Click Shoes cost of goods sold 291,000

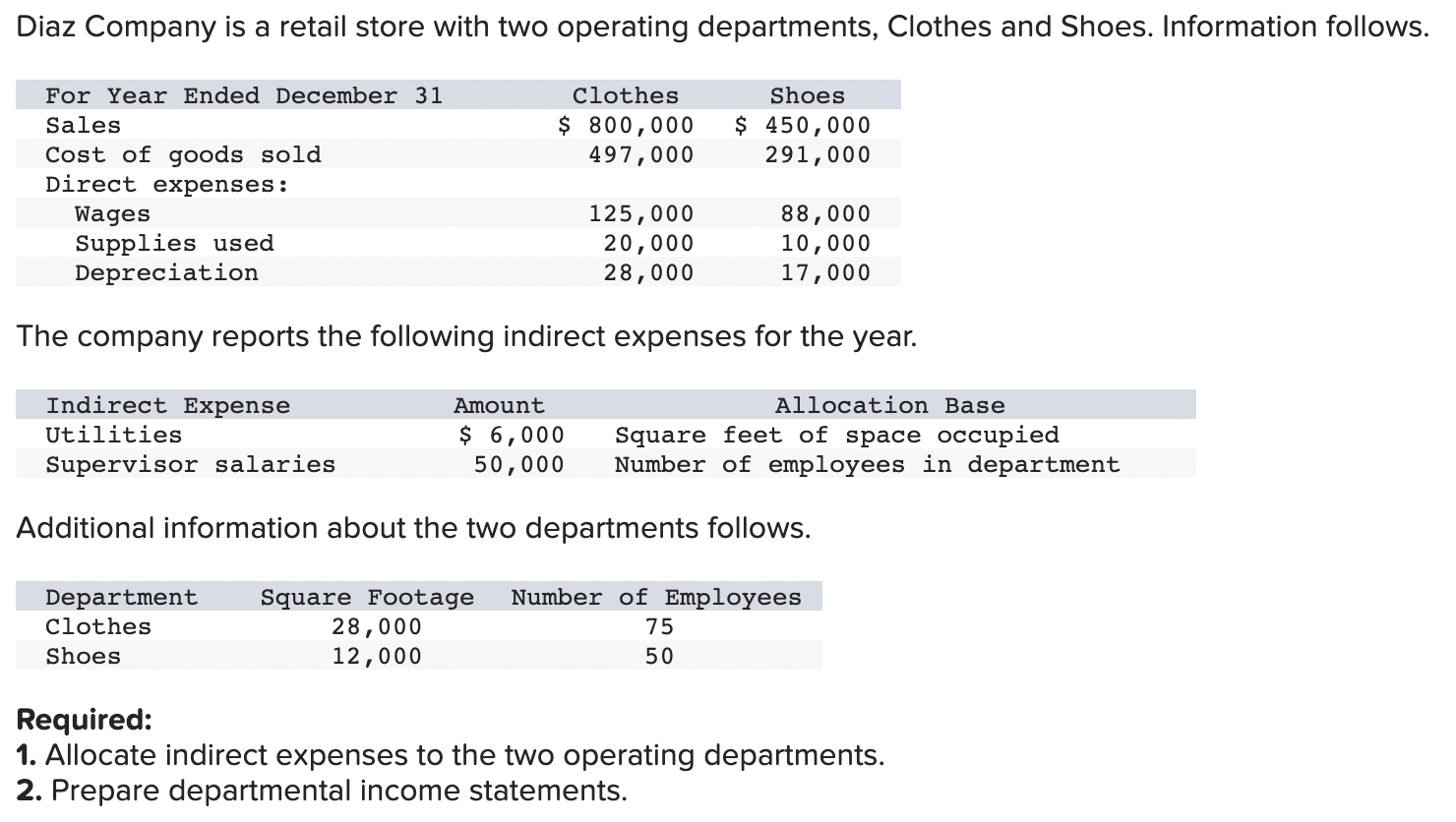[819, 154]
